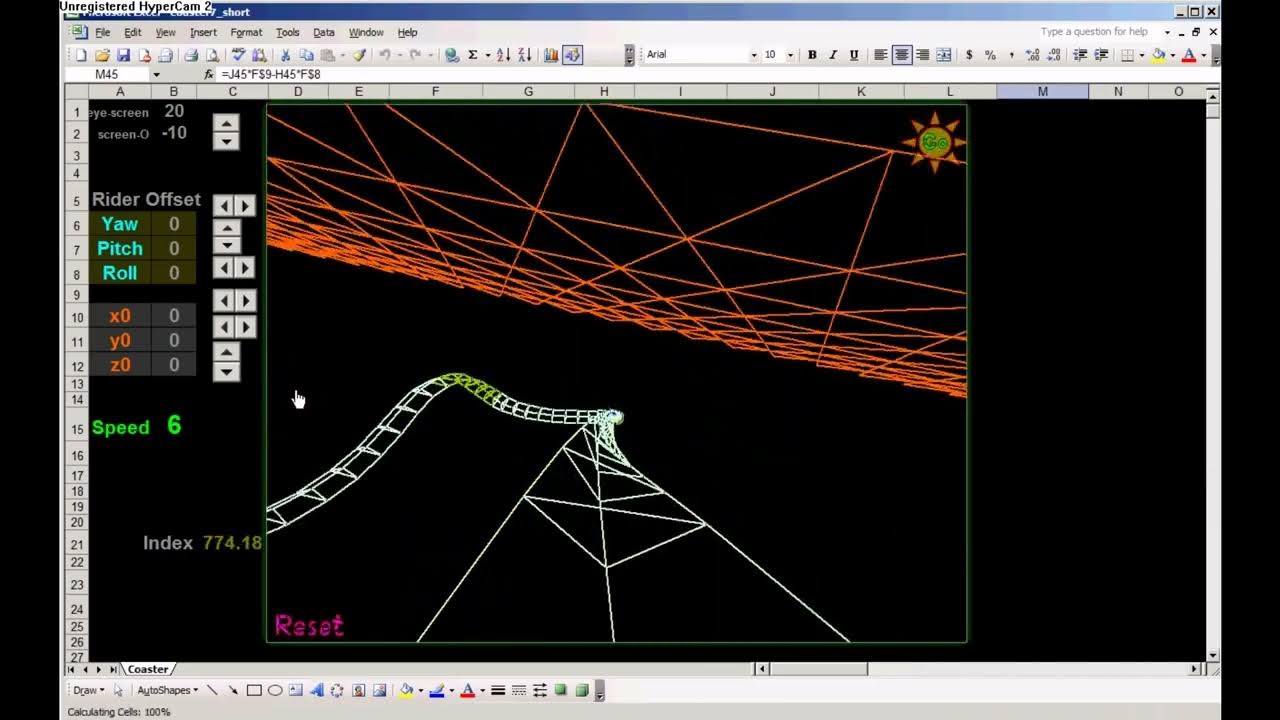The image size is (1280, 720).
Task: Click the Roll left arrow button
Action: (223, 267)
